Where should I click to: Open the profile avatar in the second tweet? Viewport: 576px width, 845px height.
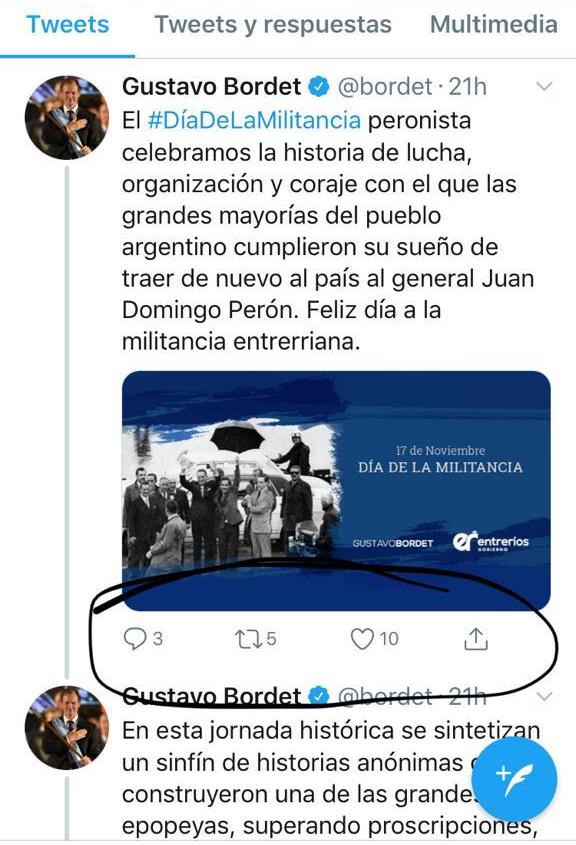[67, 728]
